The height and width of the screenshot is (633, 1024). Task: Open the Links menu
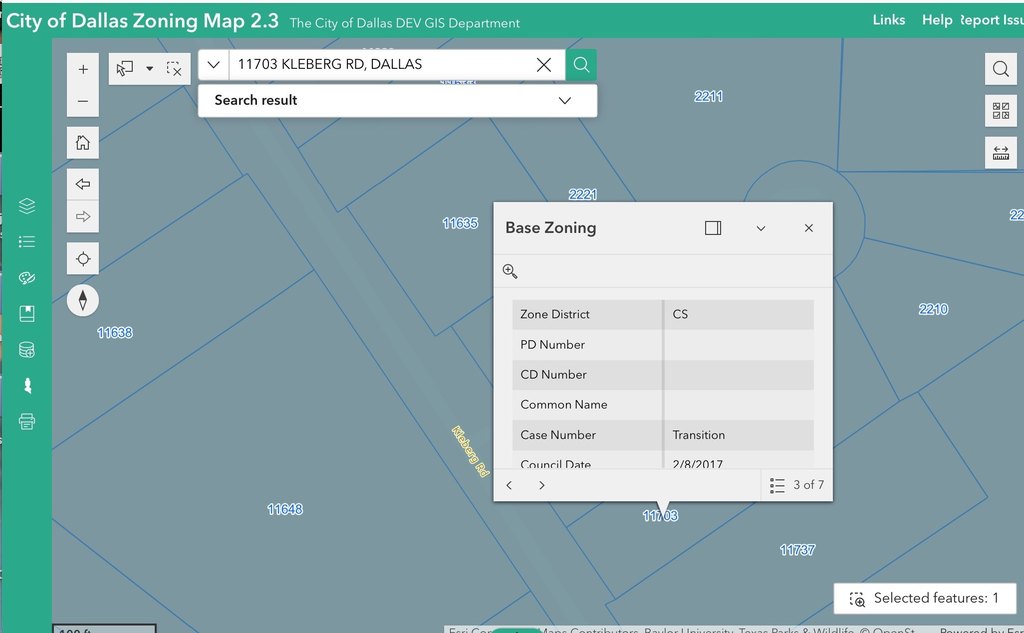(x=889, y=20)
